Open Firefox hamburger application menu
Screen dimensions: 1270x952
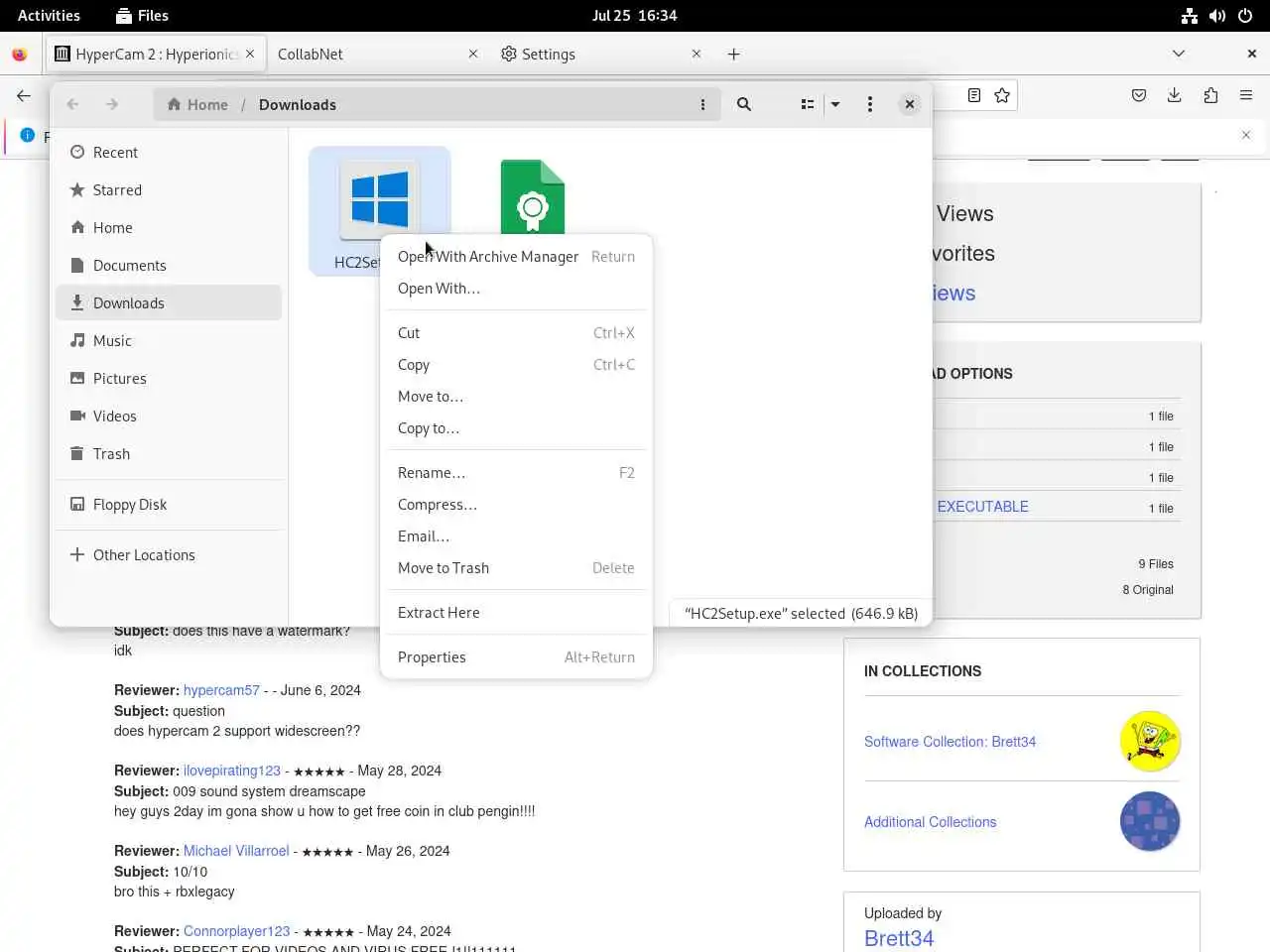[1246, 95]
